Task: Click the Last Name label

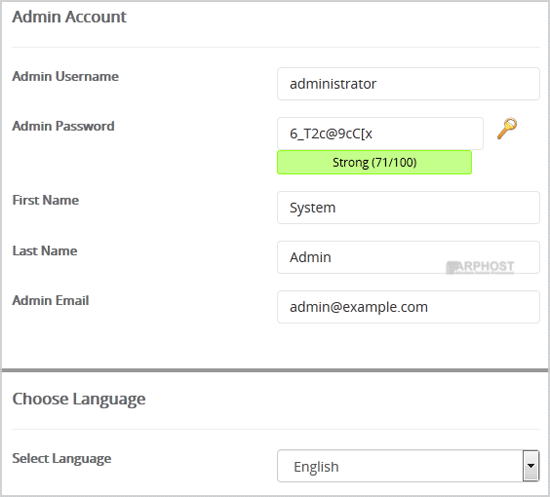Action: pyautogui.click(x=45, y=251)
